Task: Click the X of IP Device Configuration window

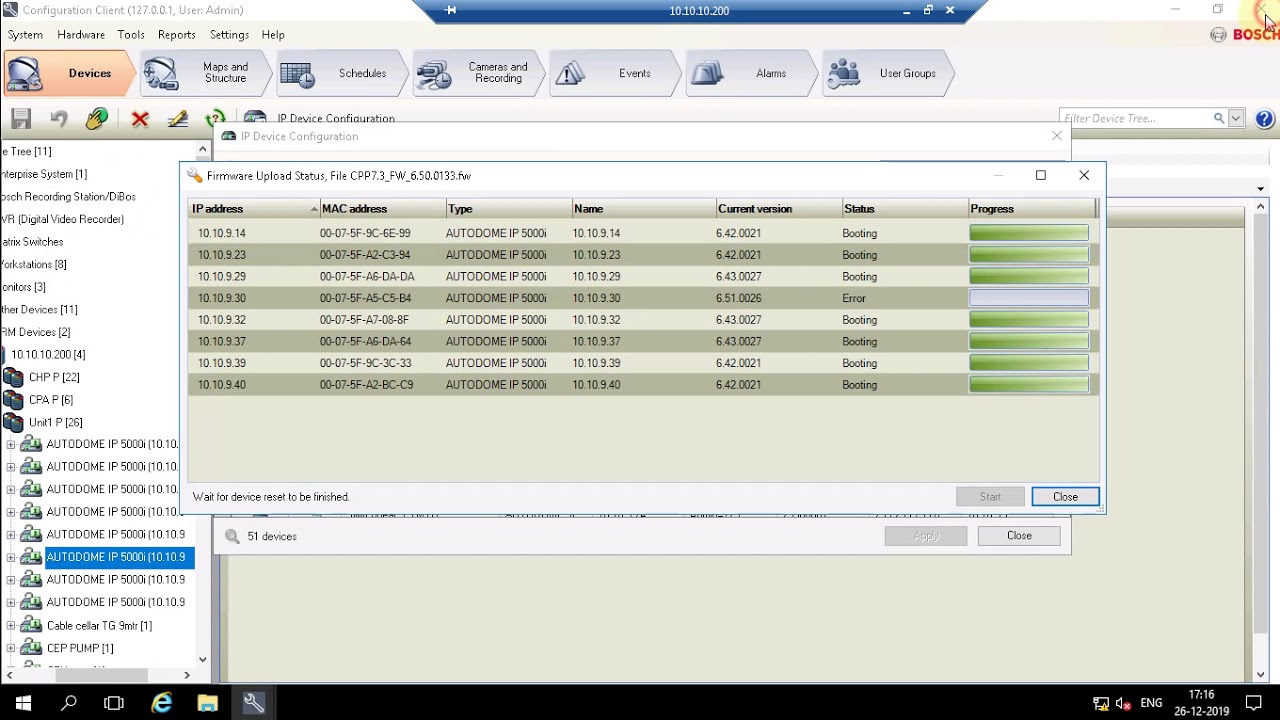Action: click(1056, 136)
